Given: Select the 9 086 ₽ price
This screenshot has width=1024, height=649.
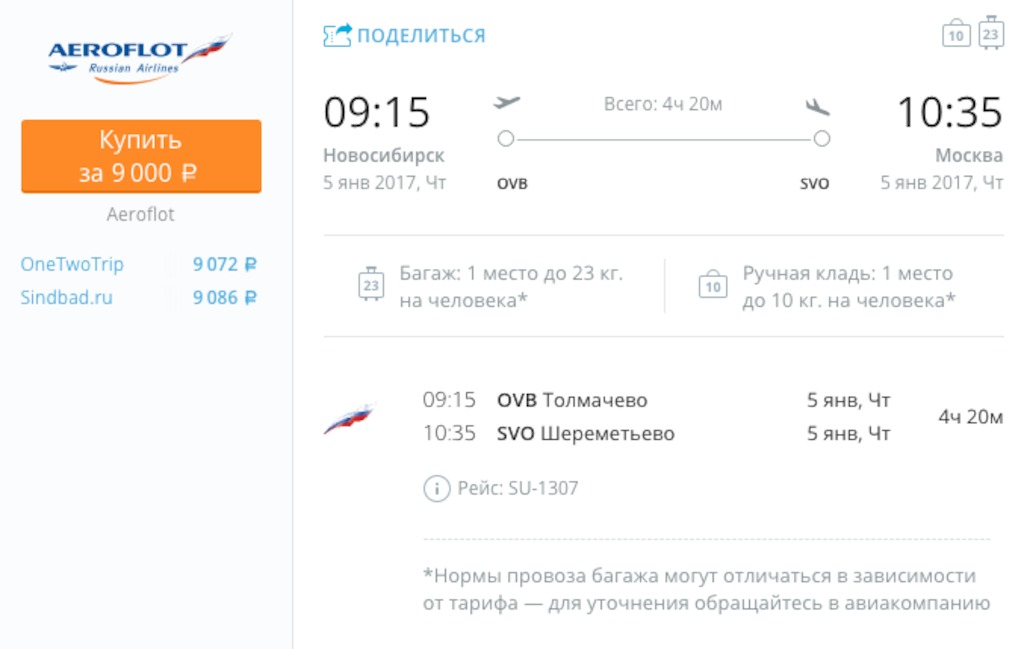Looking at the screenshot, I should (x=225, y=298).
